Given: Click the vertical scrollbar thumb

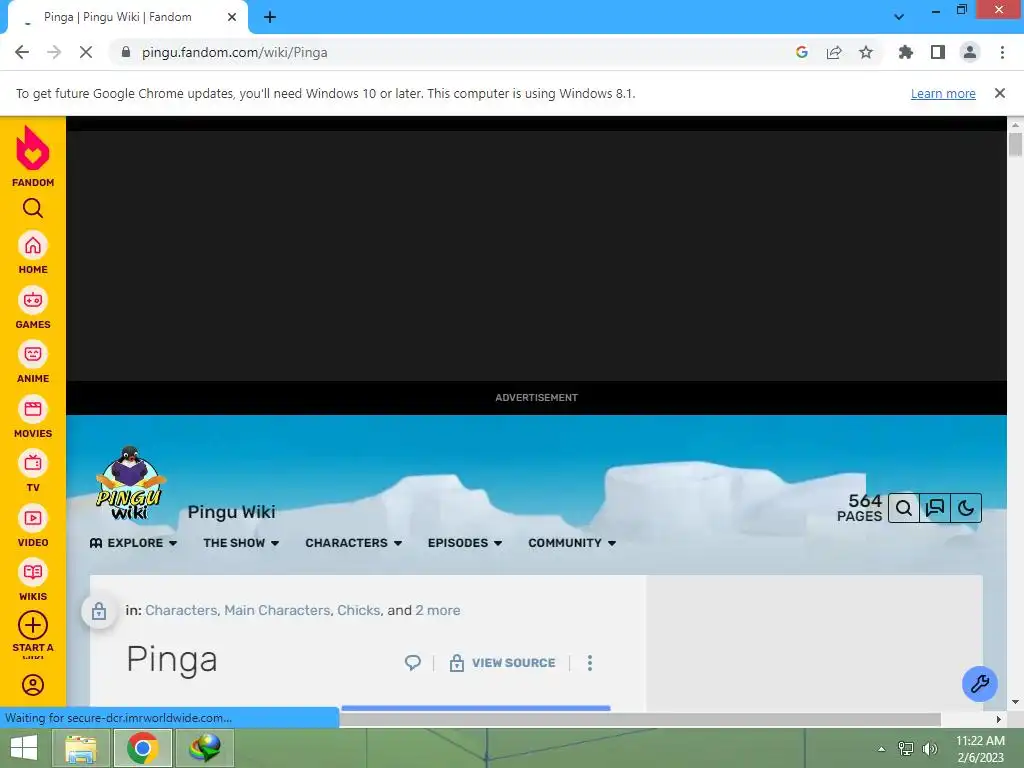Looking at the screenshot, I should (x=1015, y=143).
